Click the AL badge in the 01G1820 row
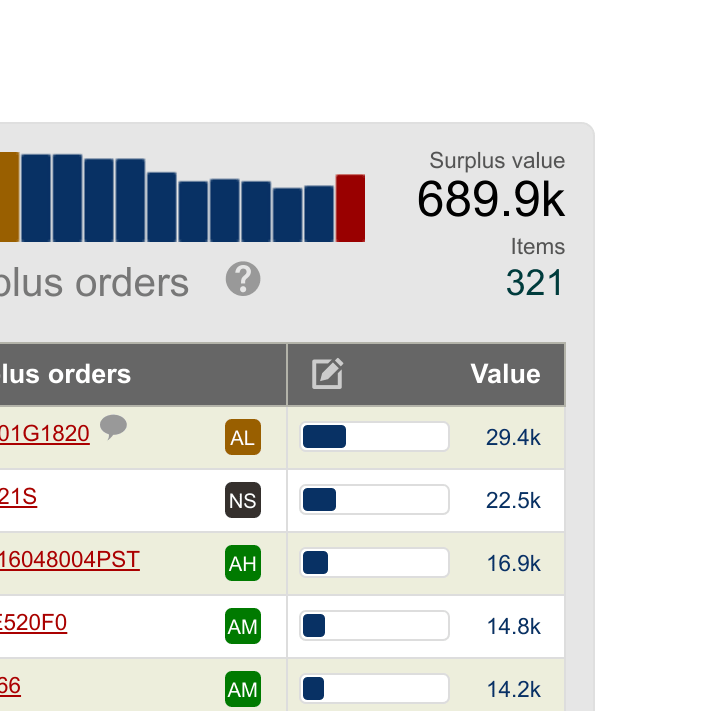 pyautogui.click(x=243, y=437)
